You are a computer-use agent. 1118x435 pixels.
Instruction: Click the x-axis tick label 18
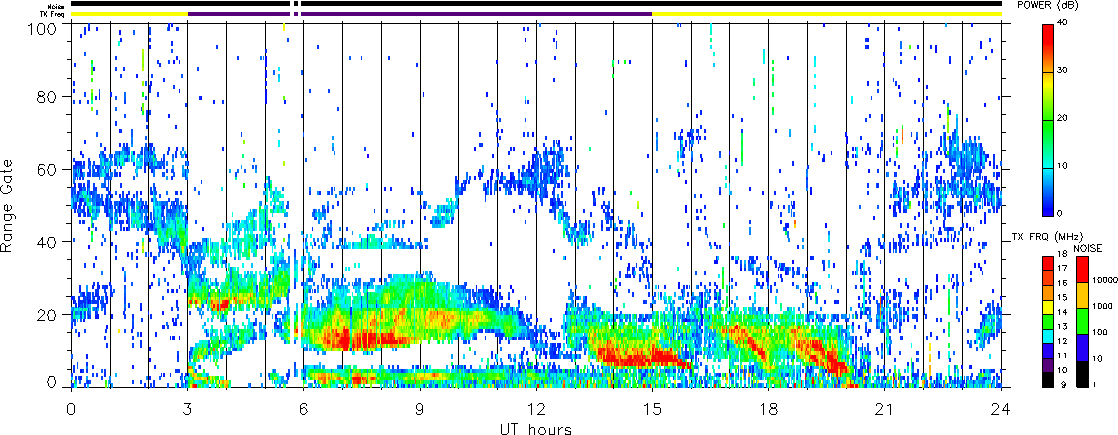pyautogui.click(x=769, y=409)
